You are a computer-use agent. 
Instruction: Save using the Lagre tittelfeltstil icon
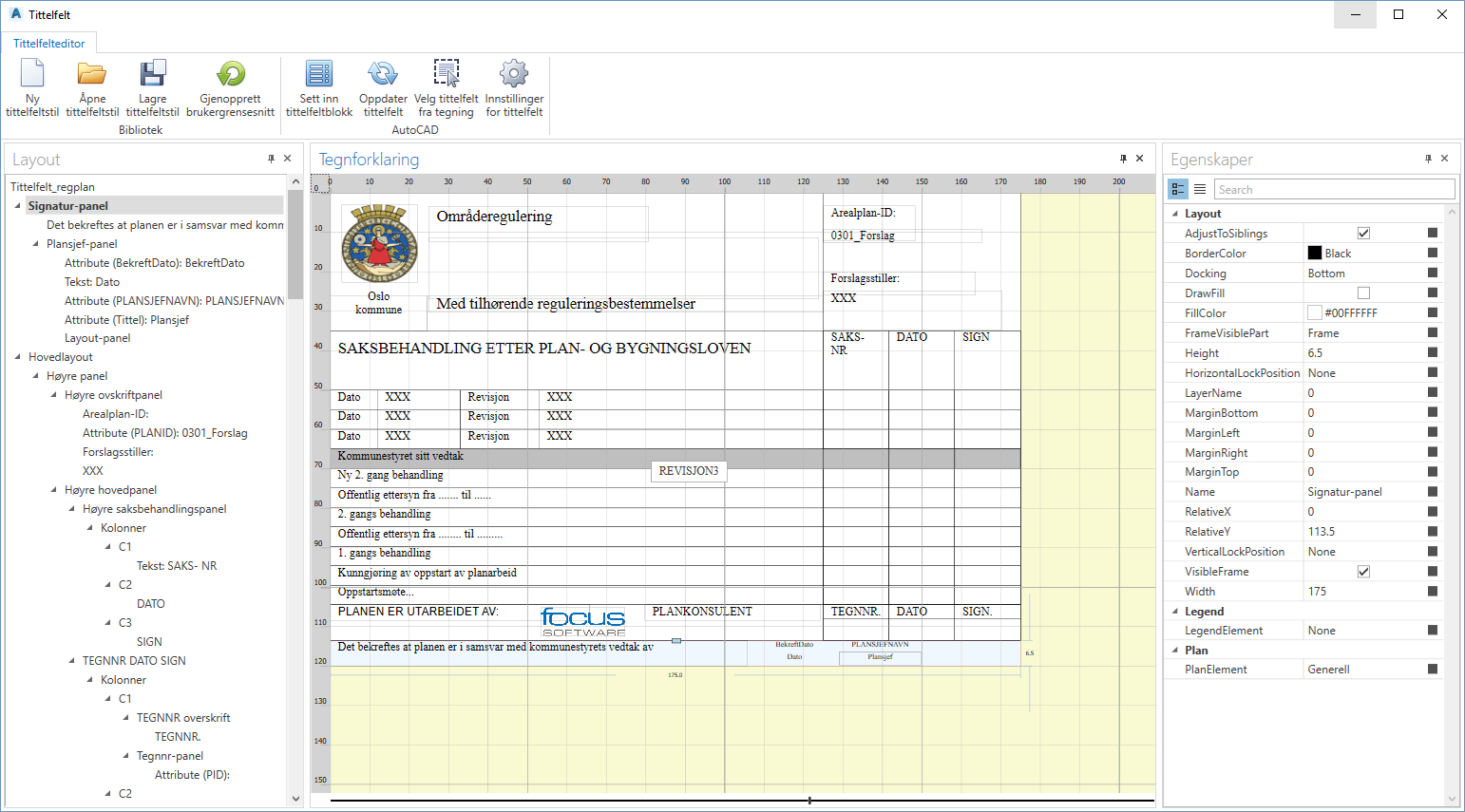tap(152, 74)
